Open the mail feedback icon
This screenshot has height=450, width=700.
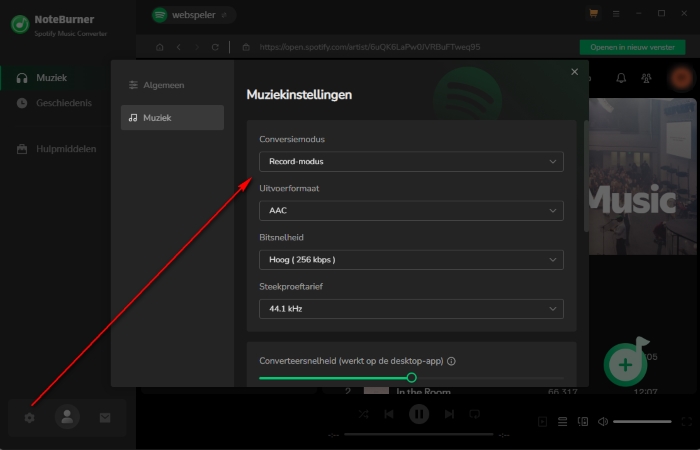105,418
